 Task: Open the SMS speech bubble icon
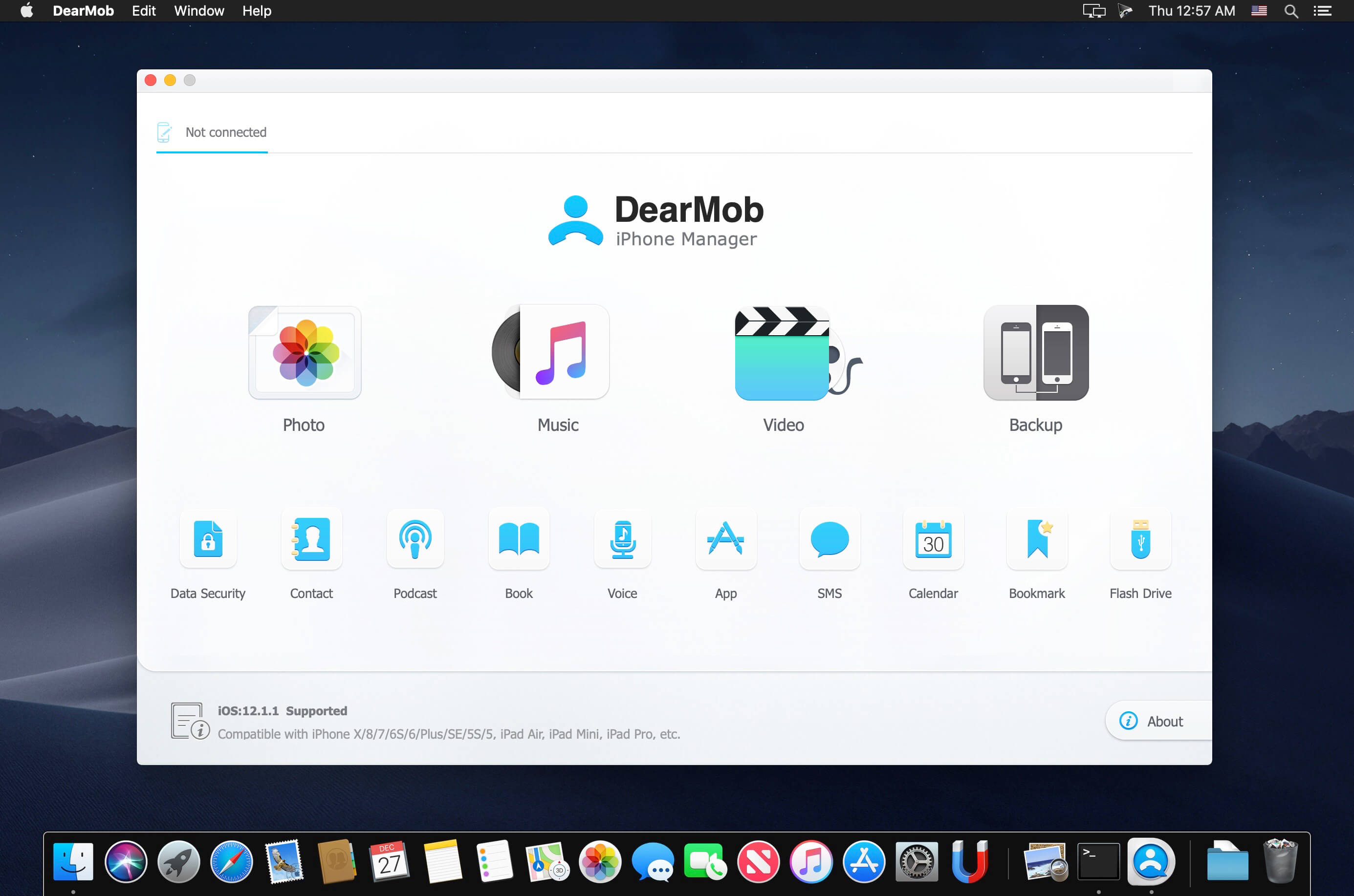[830, 539]
